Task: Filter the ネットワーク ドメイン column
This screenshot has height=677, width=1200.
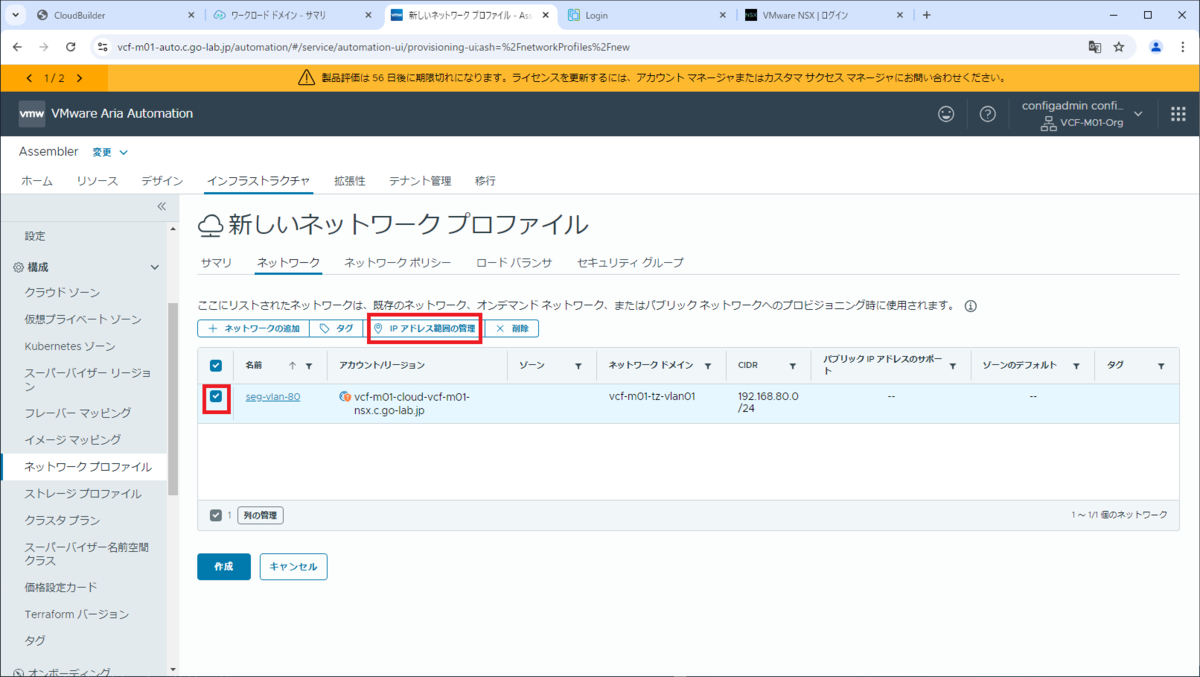Action: tap(708, 366)
